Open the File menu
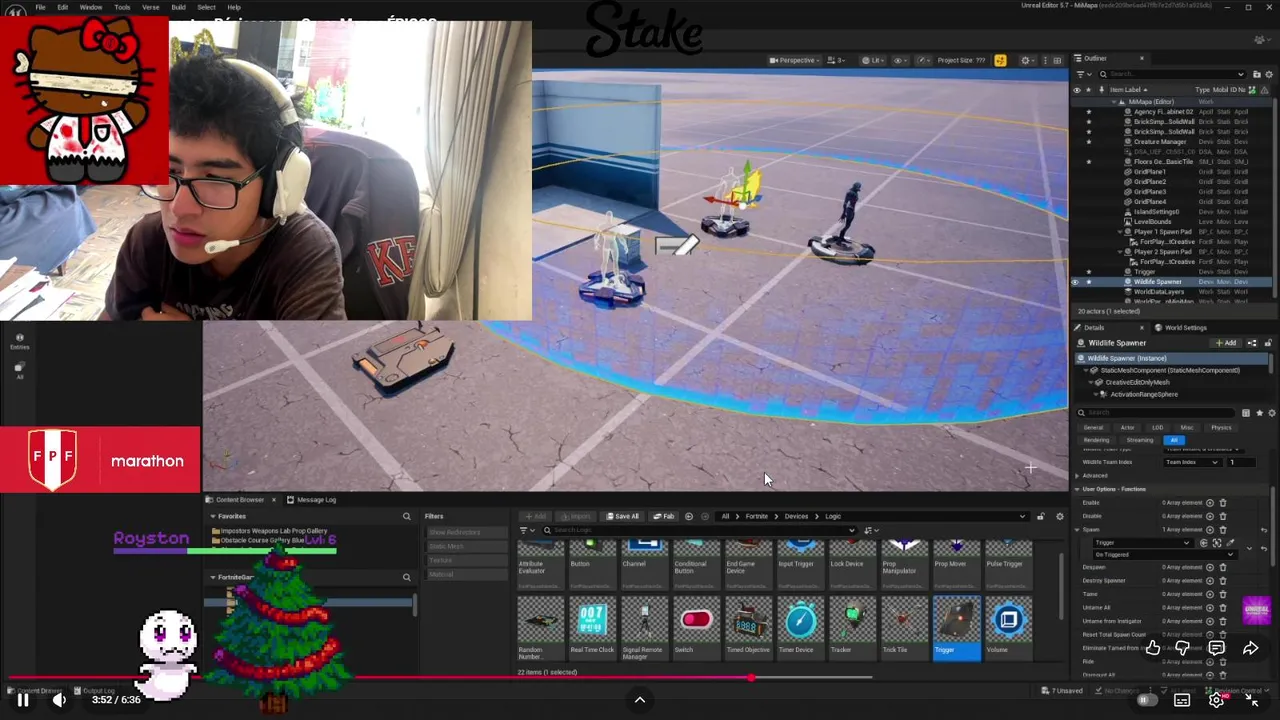 coord(40,7)
